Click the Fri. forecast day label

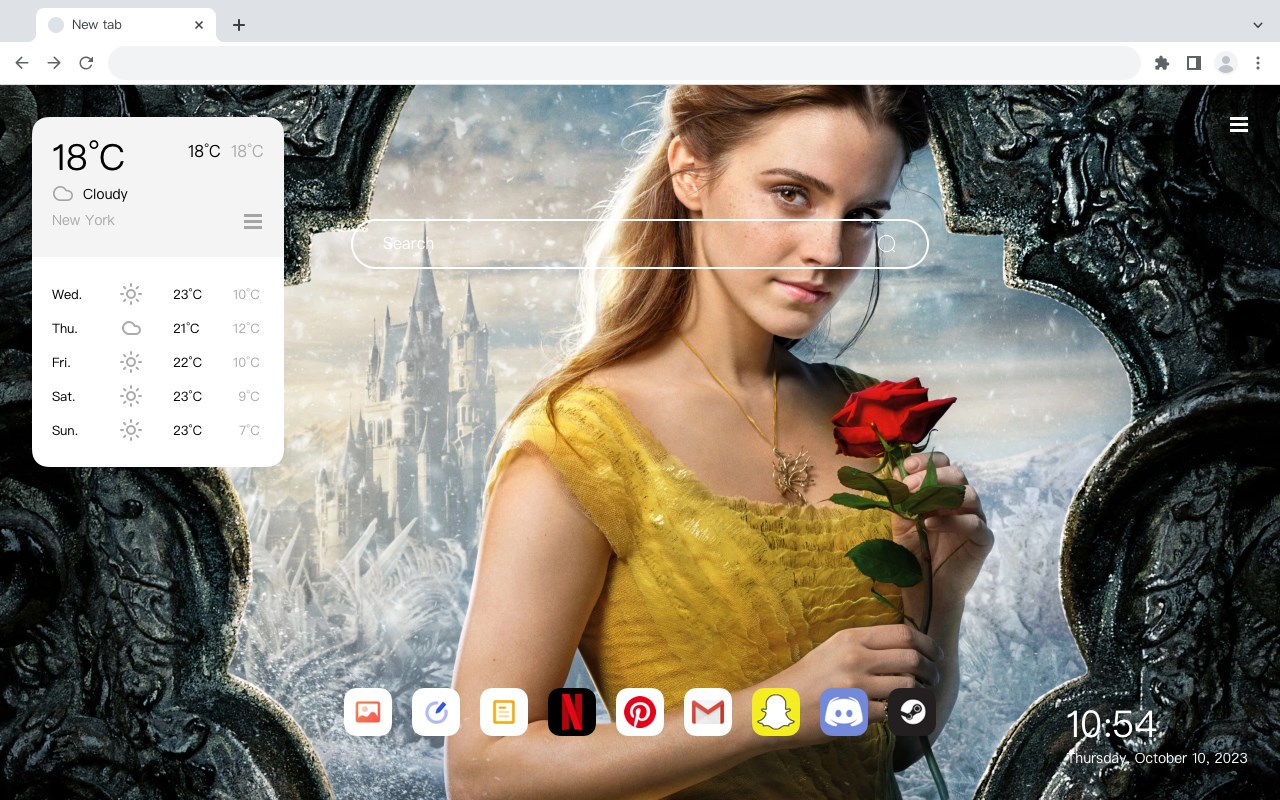[63, 362]
